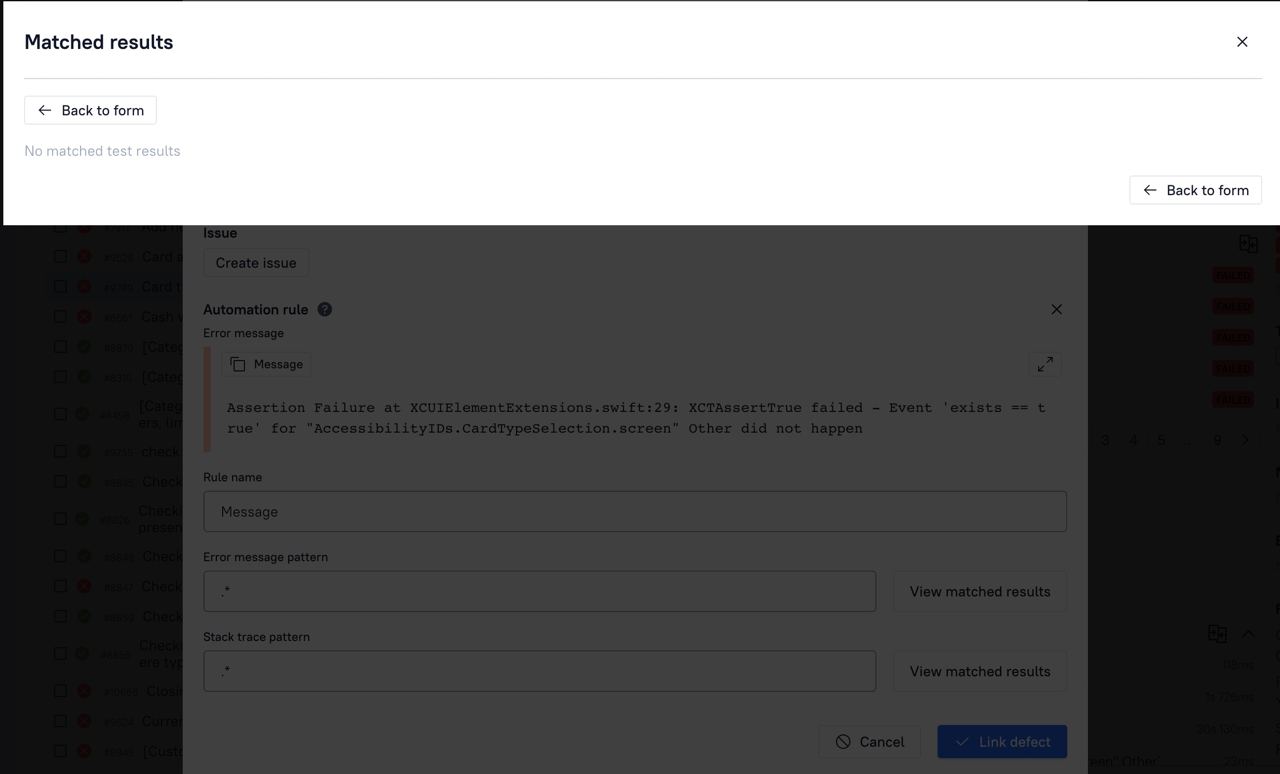
Task: Tick checkbox of the '#8870 [Categ' row
Action: point(61,347)
